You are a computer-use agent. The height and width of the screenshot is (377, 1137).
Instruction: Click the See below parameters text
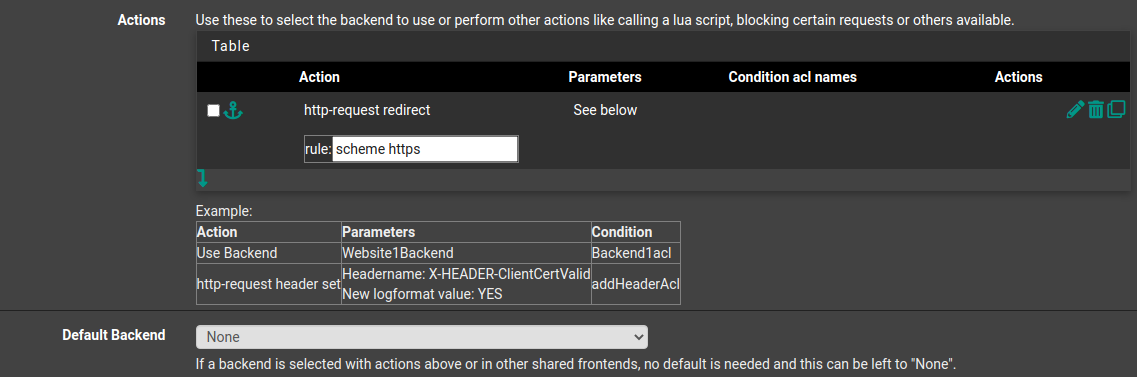click(x=605, y=110)
